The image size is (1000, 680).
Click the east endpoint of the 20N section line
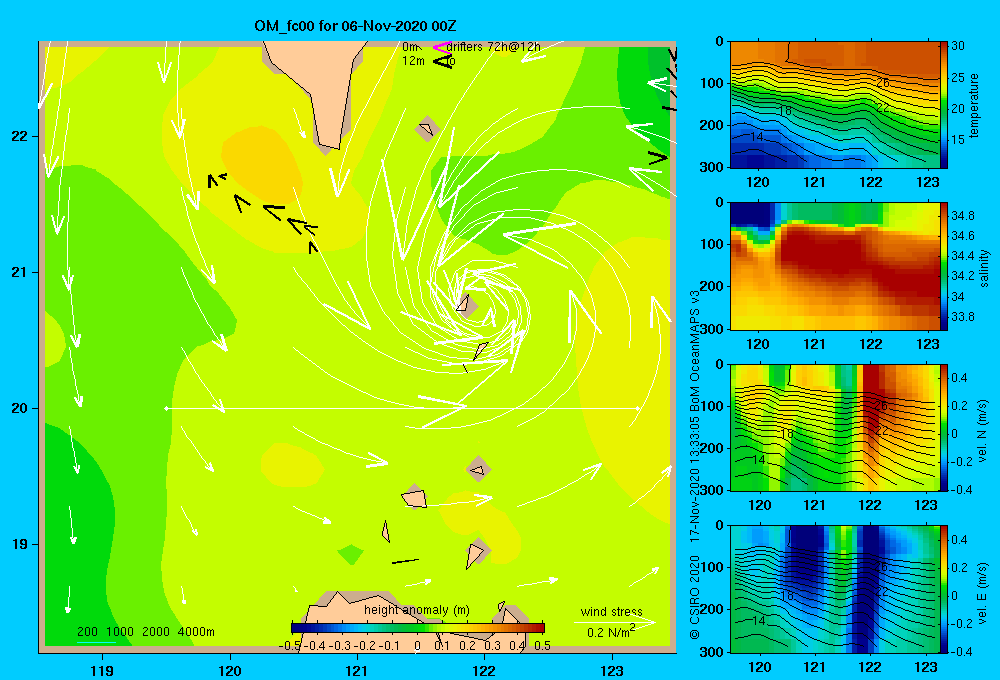(x=638, y=408)
